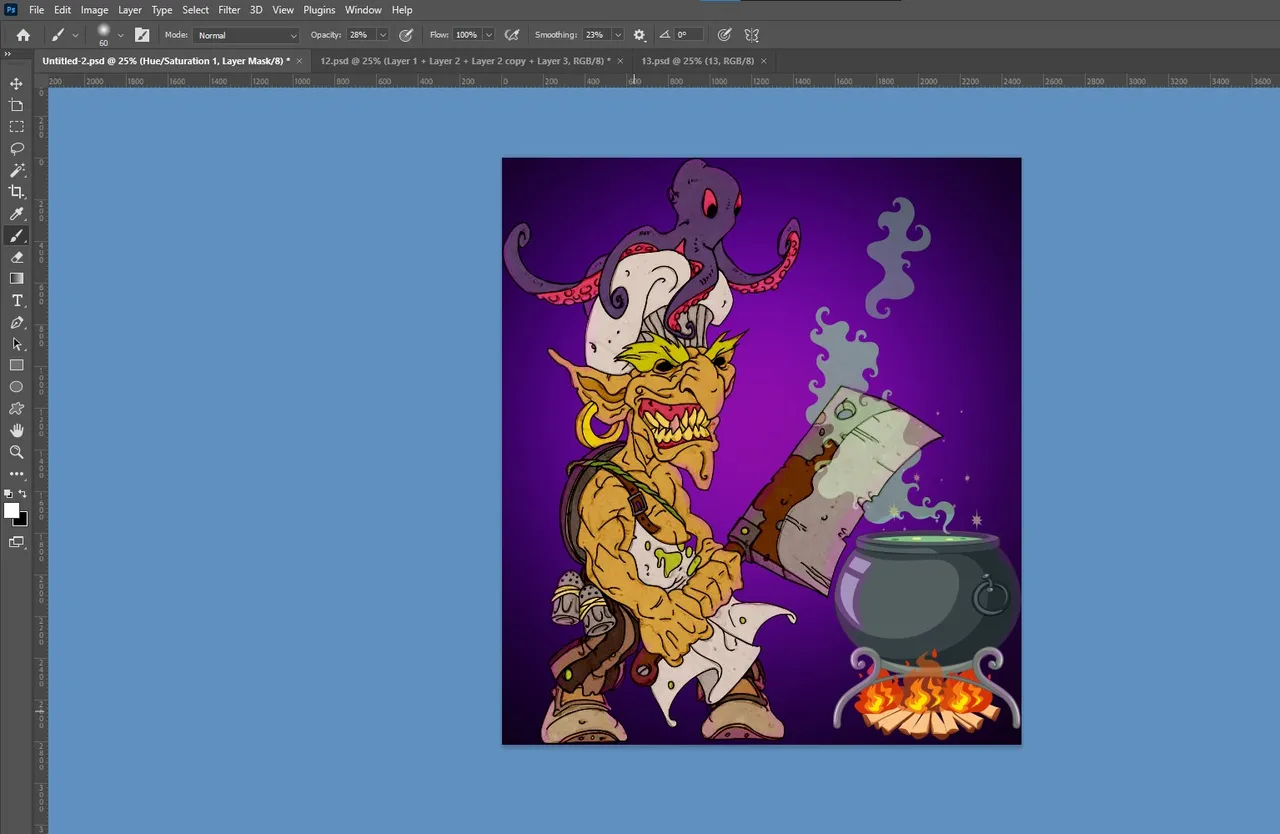The image size is (1280, 834).
Task: Expand the toolbar double-arrow toggle
Action: [8, 54]
